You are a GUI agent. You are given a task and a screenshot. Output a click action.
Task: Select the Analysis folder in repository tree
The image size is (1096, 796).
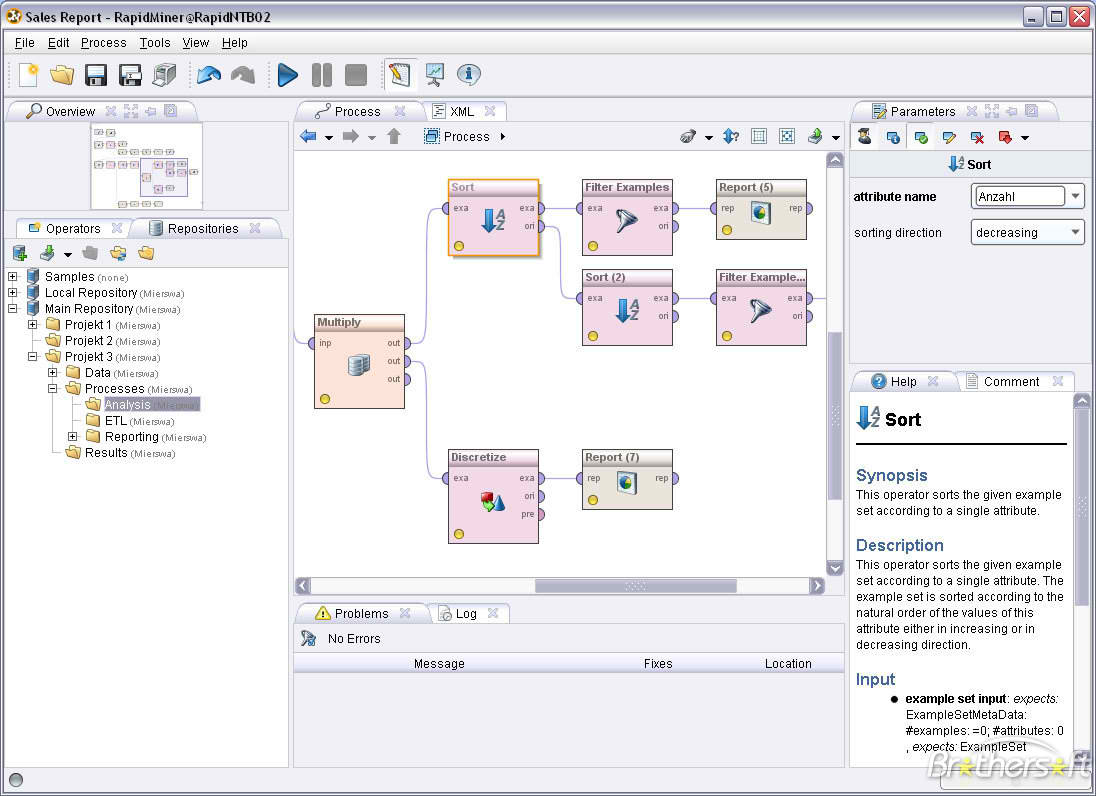click(x=143, y=405)
